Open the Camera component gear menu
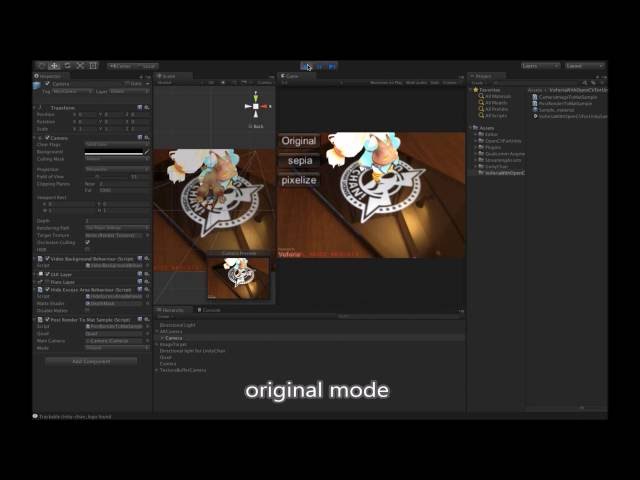Screen dimensions: 640x480 coord(146,138)
